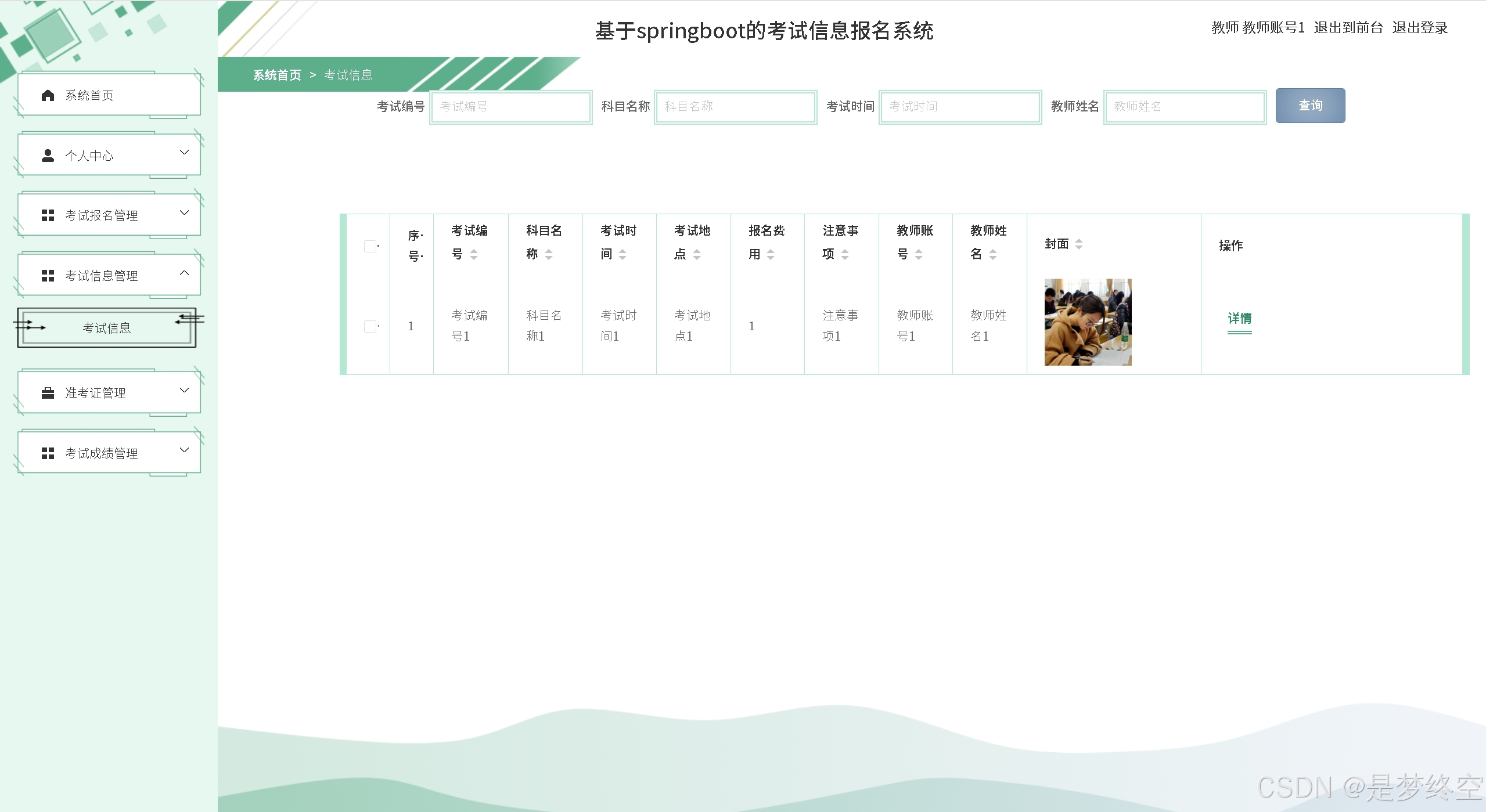The width and height of the screenshot is (1486, 812).
Task: Expand the 考试成绩管理 chevron
Action: pyautogui.click(x=184, y=450)
